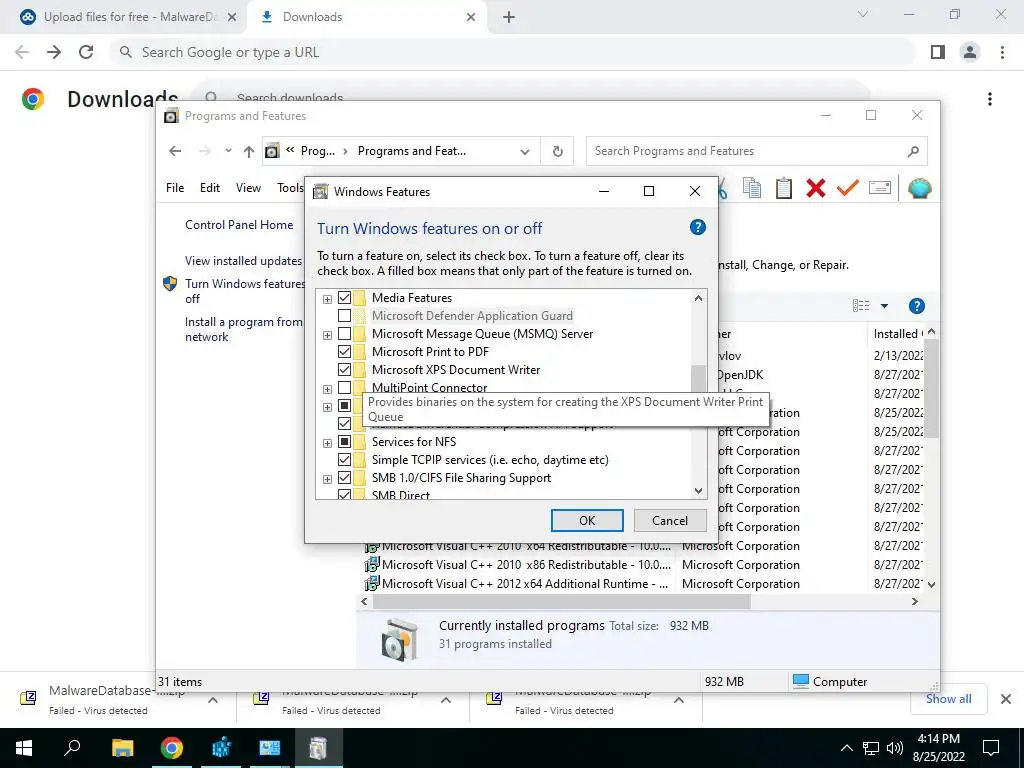Click the Programs and Features search magnifier
This screenshot has width=1024, height=768.
tap(913, 151)
